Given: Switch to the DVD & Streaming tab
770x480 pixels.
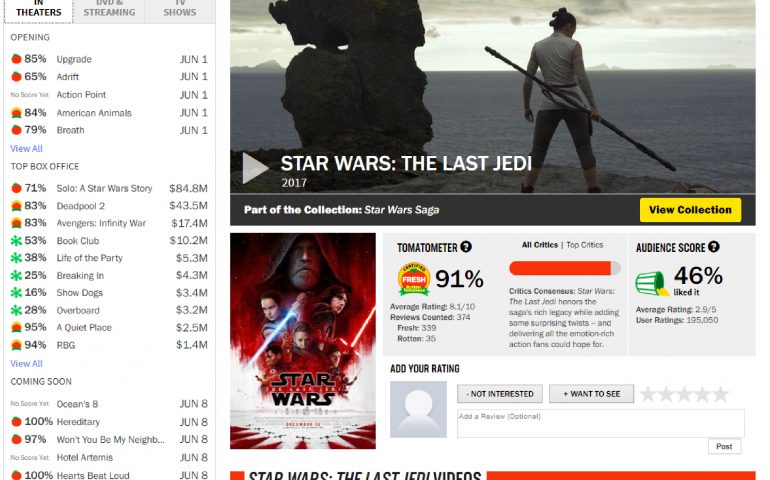Looking at the screenshot, I should coord(109,11).
